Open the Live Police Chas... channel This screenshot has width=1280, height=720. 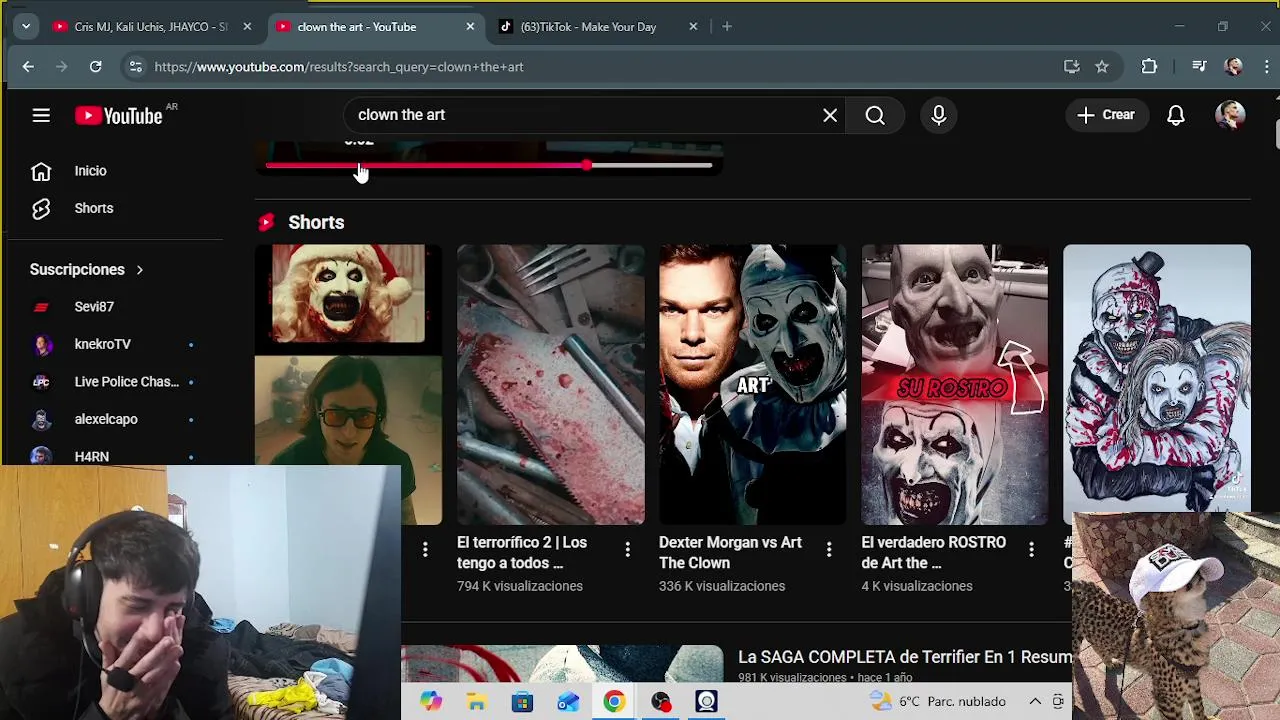[126, 382]
